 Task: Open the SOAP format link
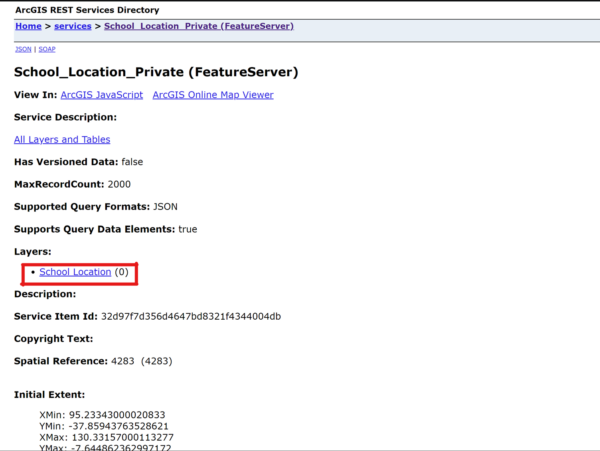[x=47, y=48]
